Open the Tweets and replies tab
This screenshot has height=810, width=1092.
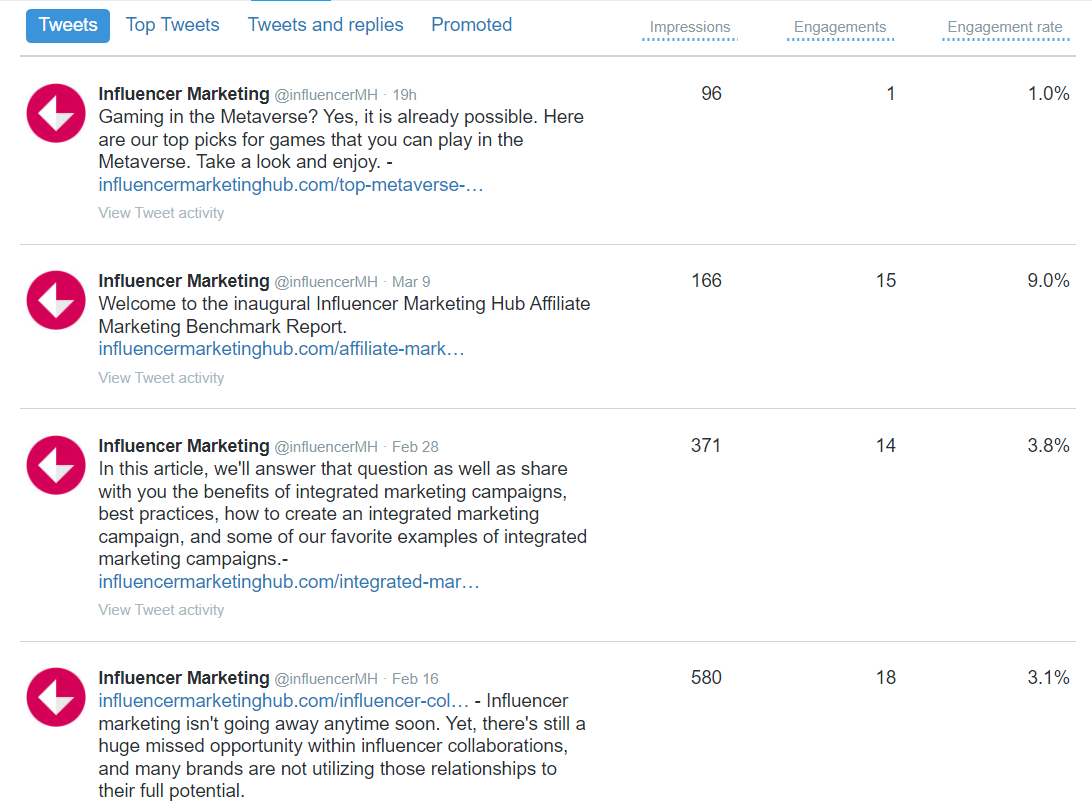coord(325,24)
